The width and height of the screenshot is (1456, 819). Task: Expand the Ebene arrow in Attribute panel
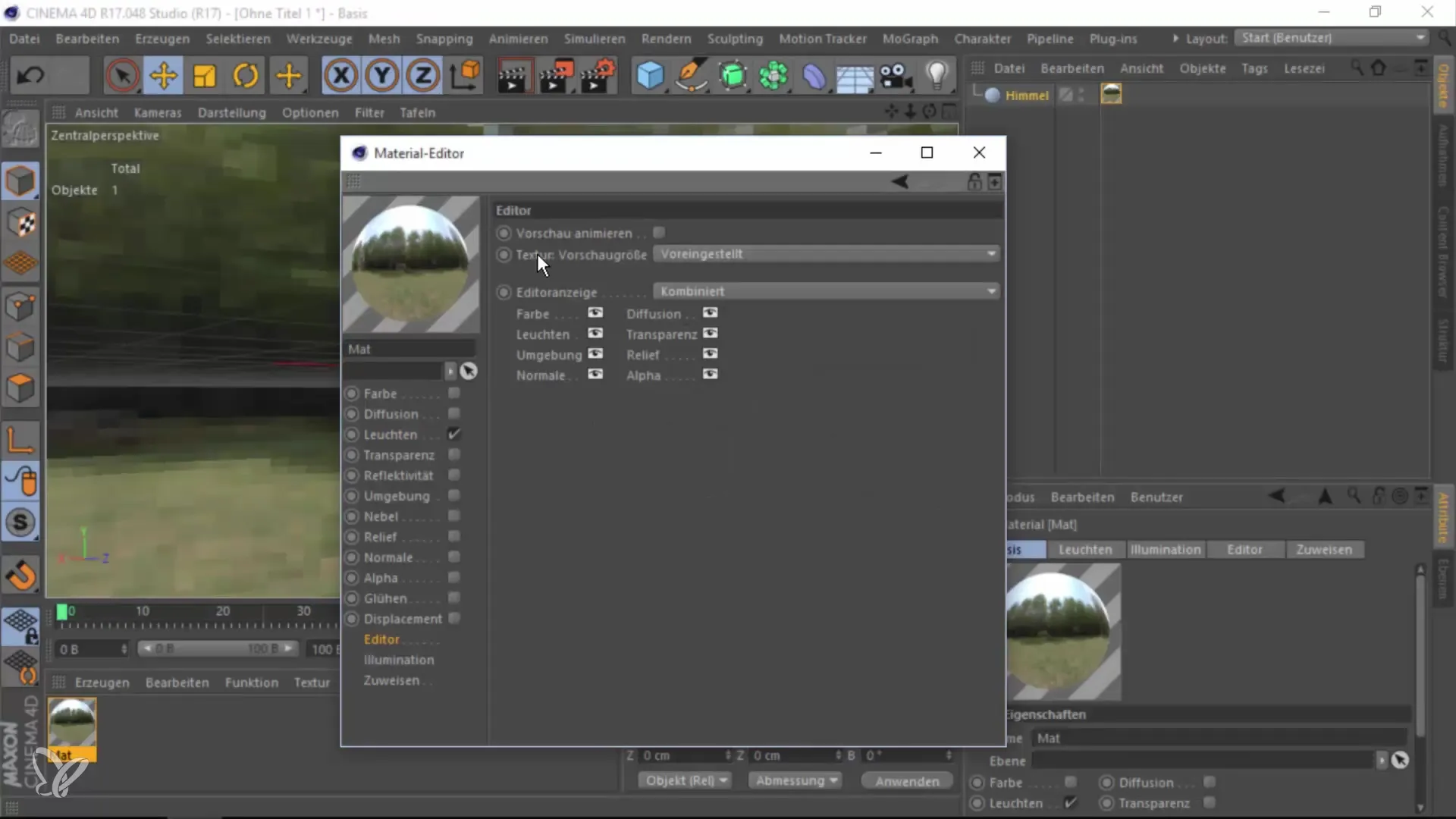[x=1382, y=760]
